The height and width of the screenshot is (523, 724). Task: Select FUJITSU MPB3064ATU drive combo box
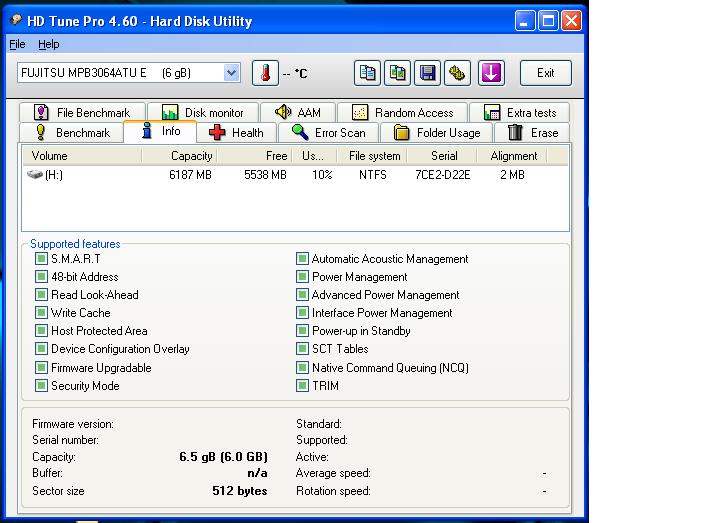129,73
